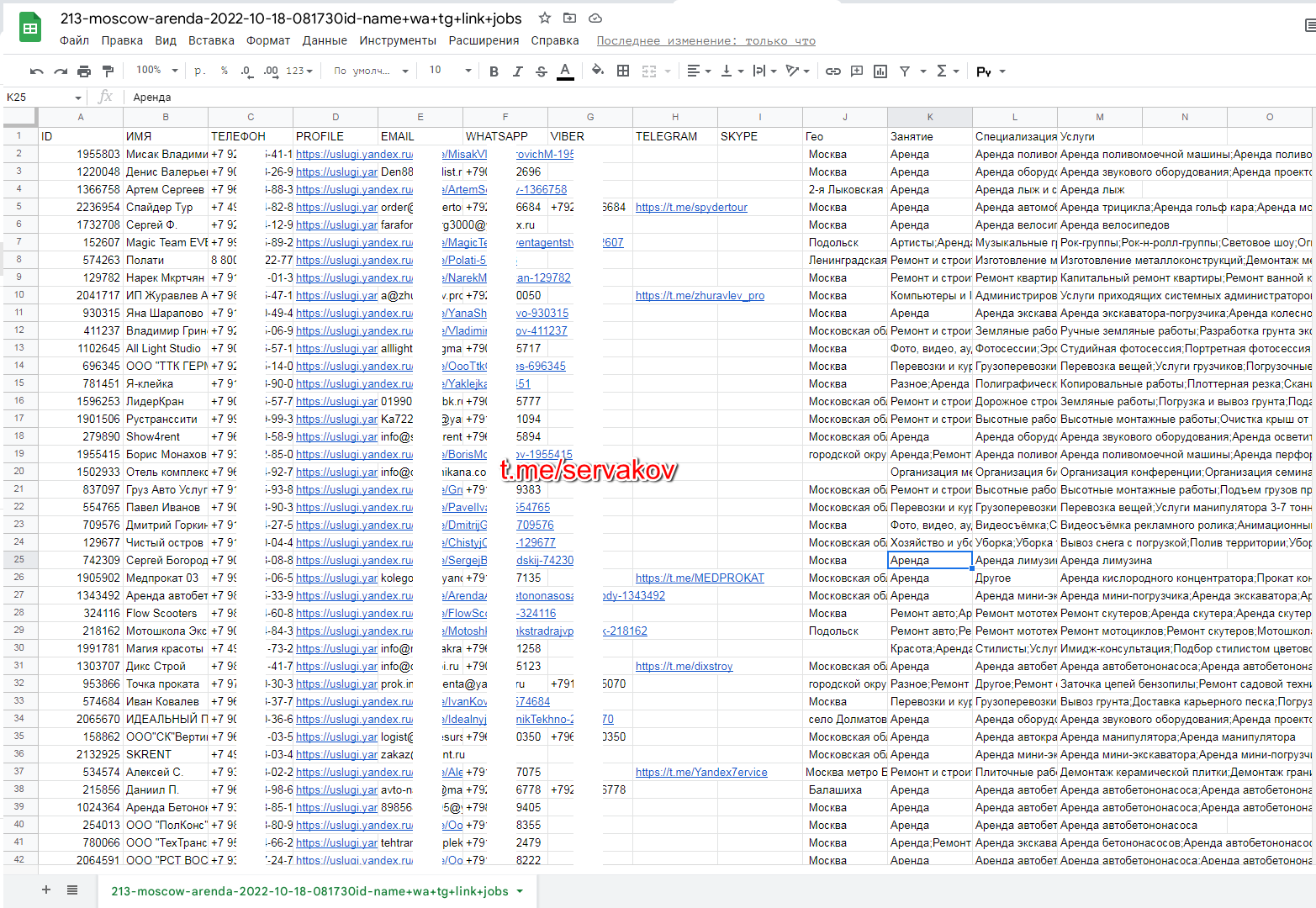
Task: Insert a link from the toolbar
Action: pos(832,71)
